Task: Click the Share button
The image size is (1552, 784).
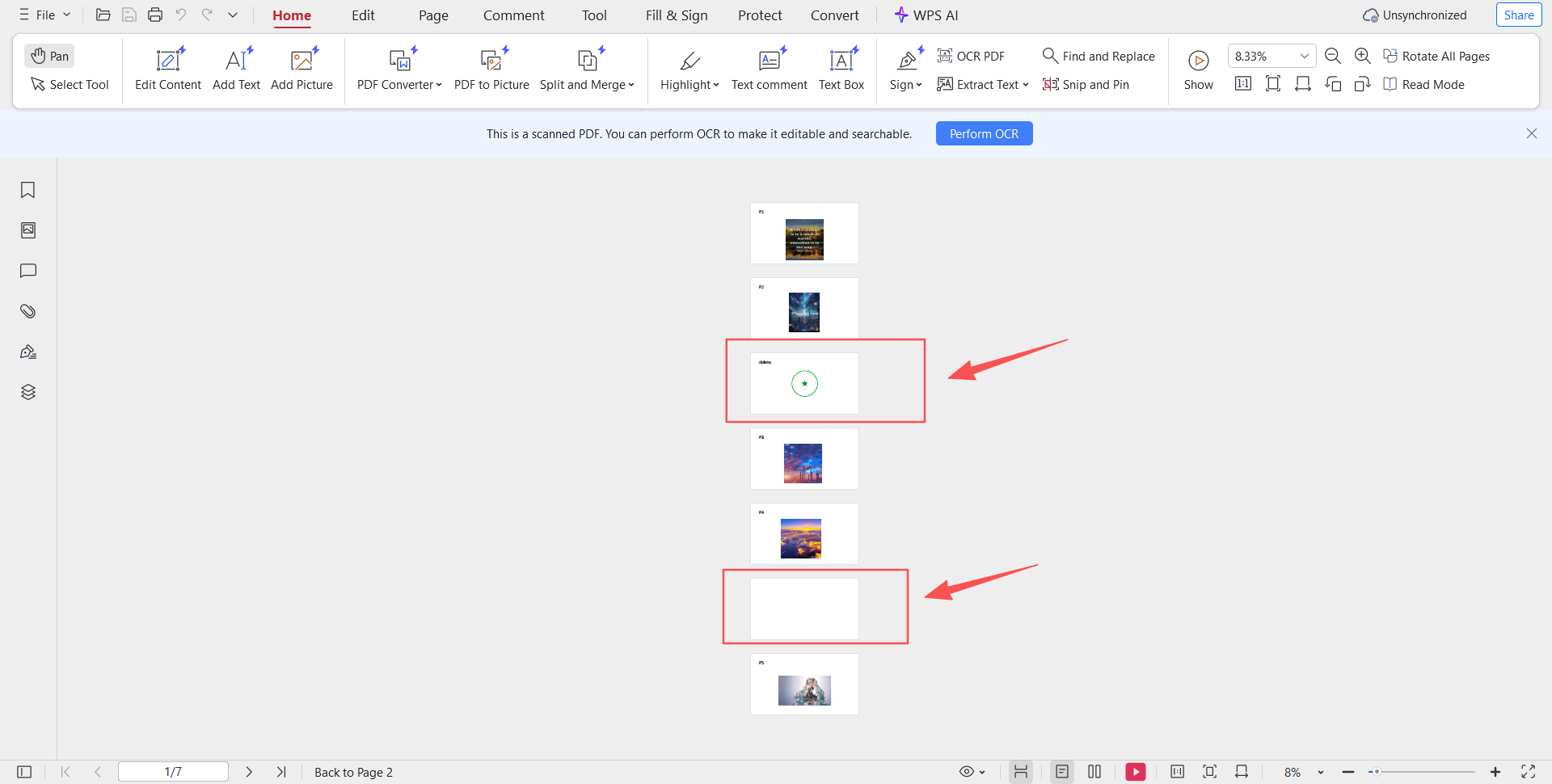Action: 1519,15
